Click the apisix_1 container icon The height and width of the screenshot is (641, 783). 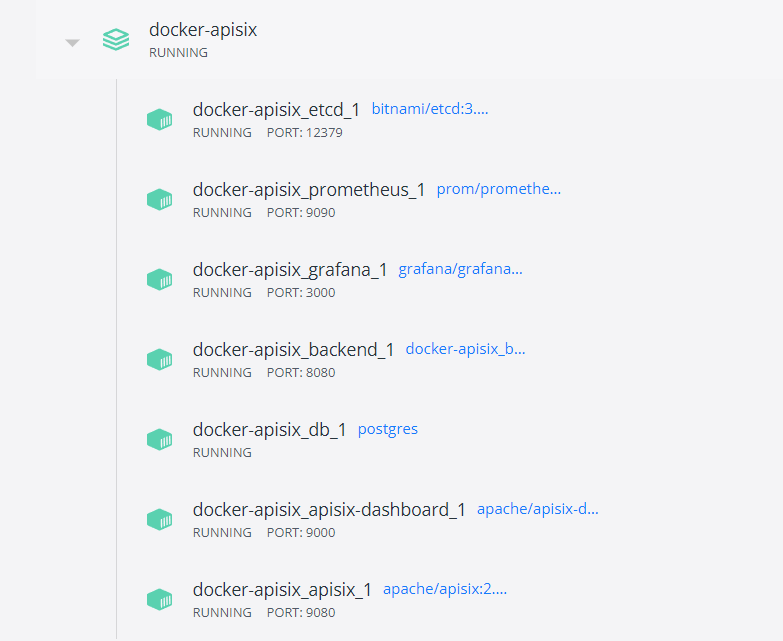coord(160,599)
